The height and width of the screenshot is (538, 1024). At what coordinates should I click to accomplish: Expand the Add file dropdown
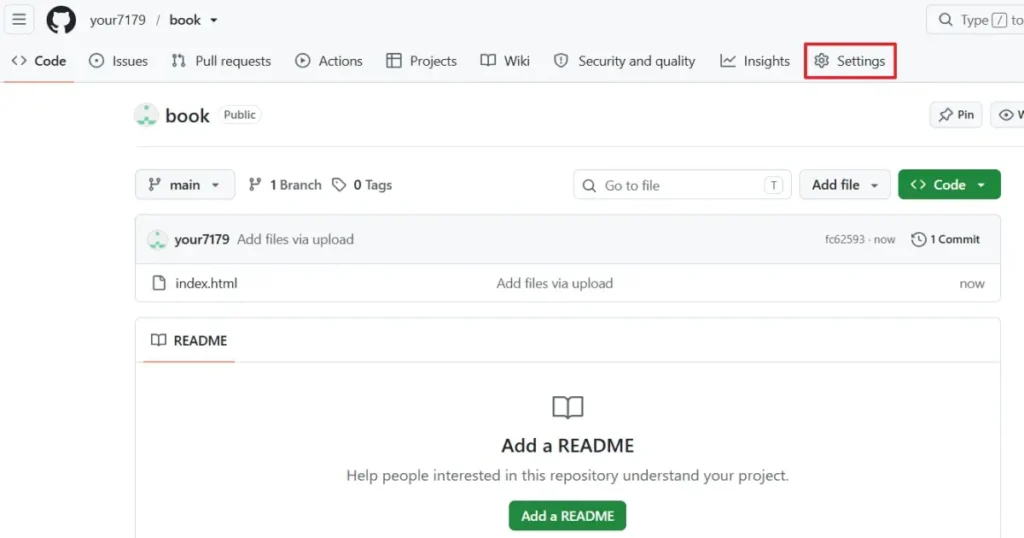pyautogui.click(x=844, y=185)
